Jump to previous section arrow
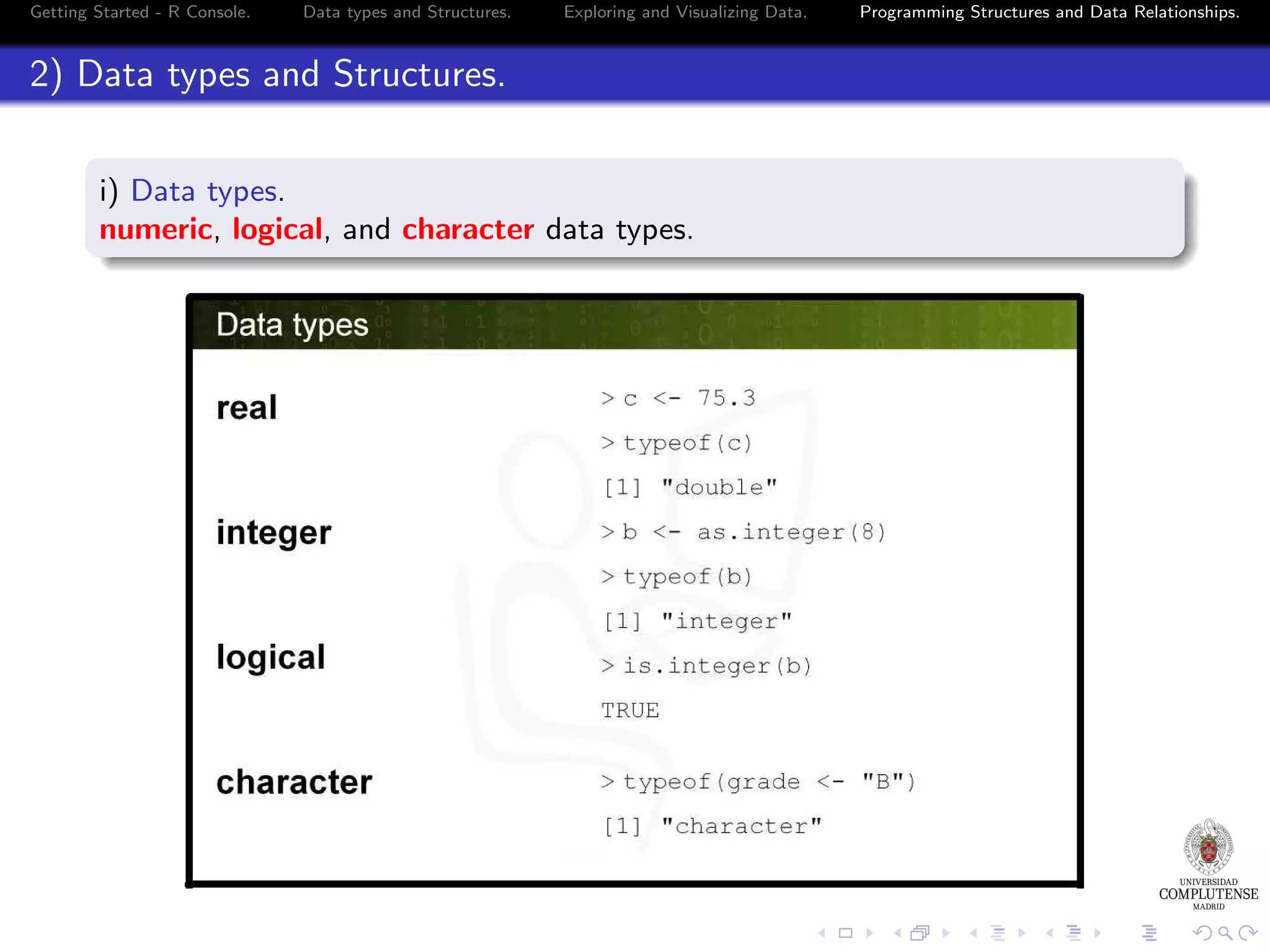This screenshot has width=1270, height=952. pos(1049,933)
